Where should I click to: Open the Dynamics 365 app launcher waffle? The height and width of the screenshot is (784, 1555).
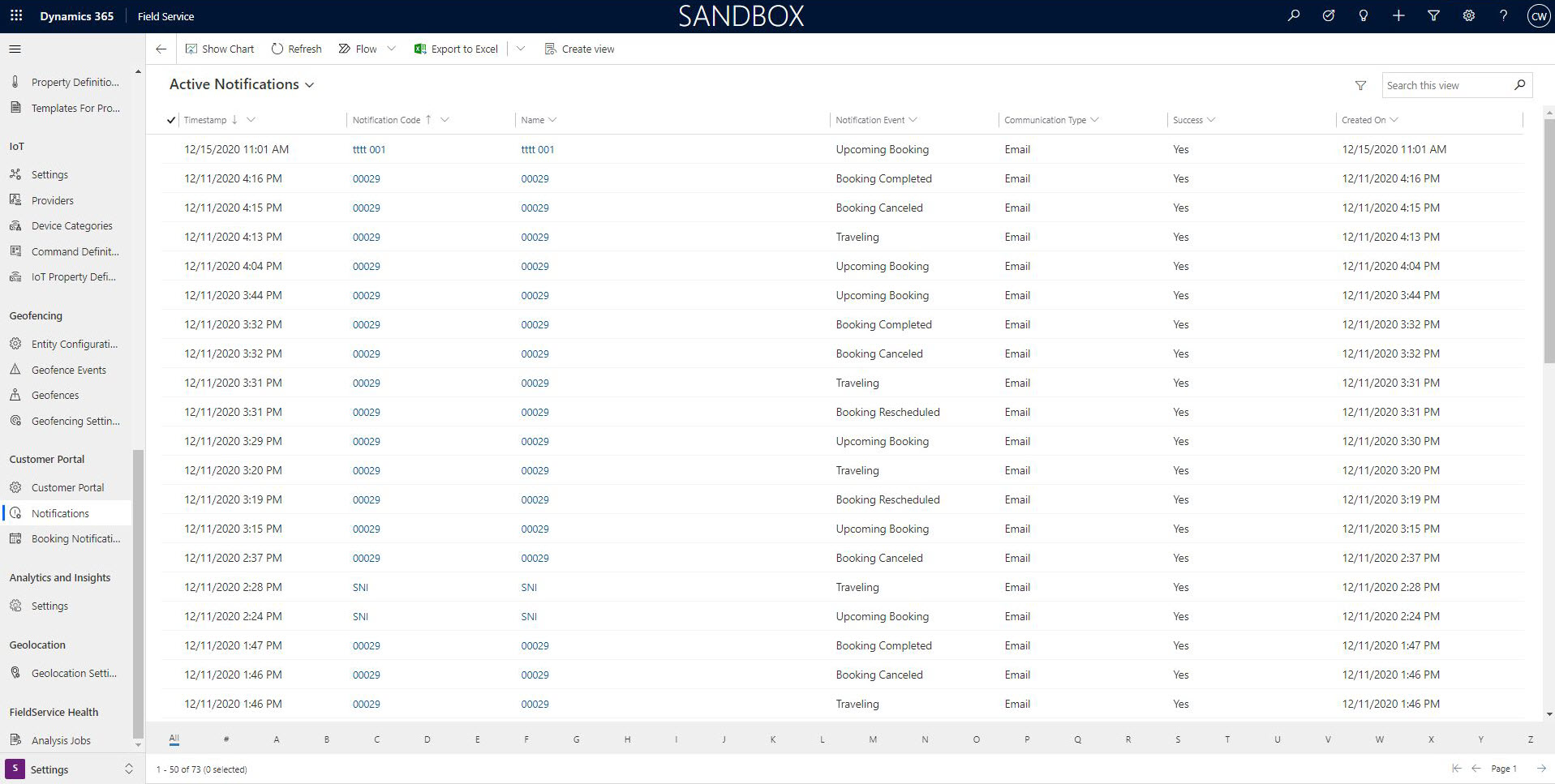pyautogui.click(x=16, y=16)
